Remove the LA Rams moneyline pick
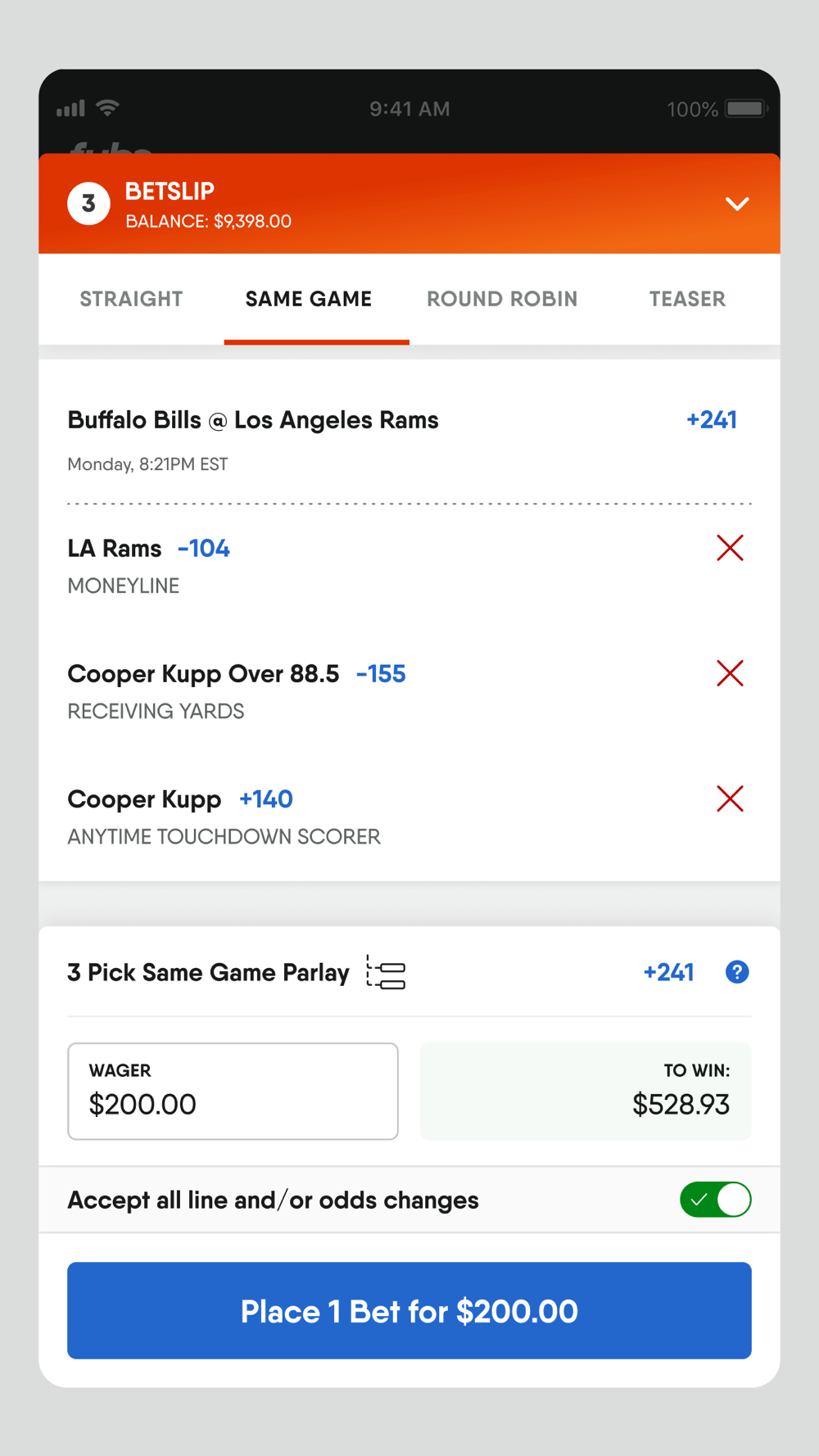 730,548
